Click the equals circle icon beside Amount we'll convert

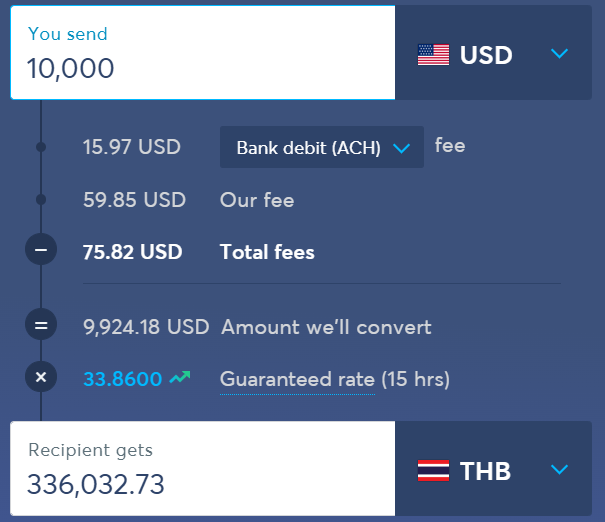tap(41, 324)
